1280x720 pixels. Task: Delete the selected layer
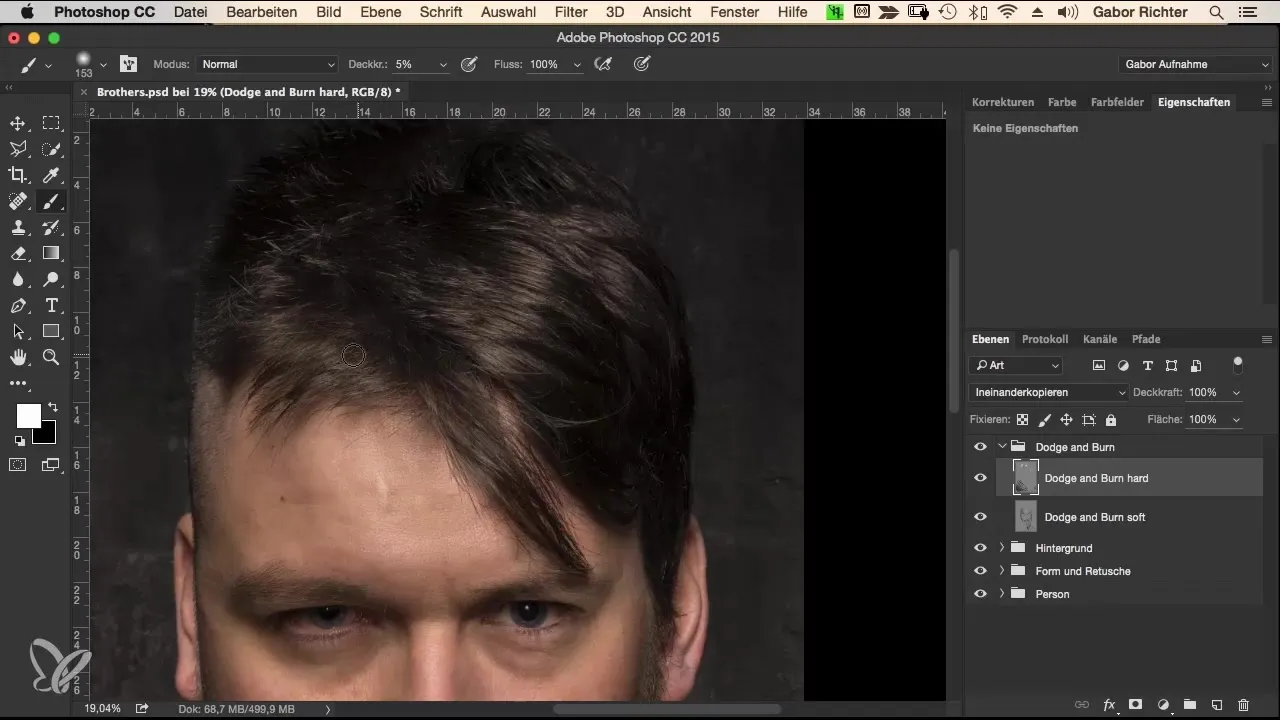pyautogui.click(x=1244, y=705)
